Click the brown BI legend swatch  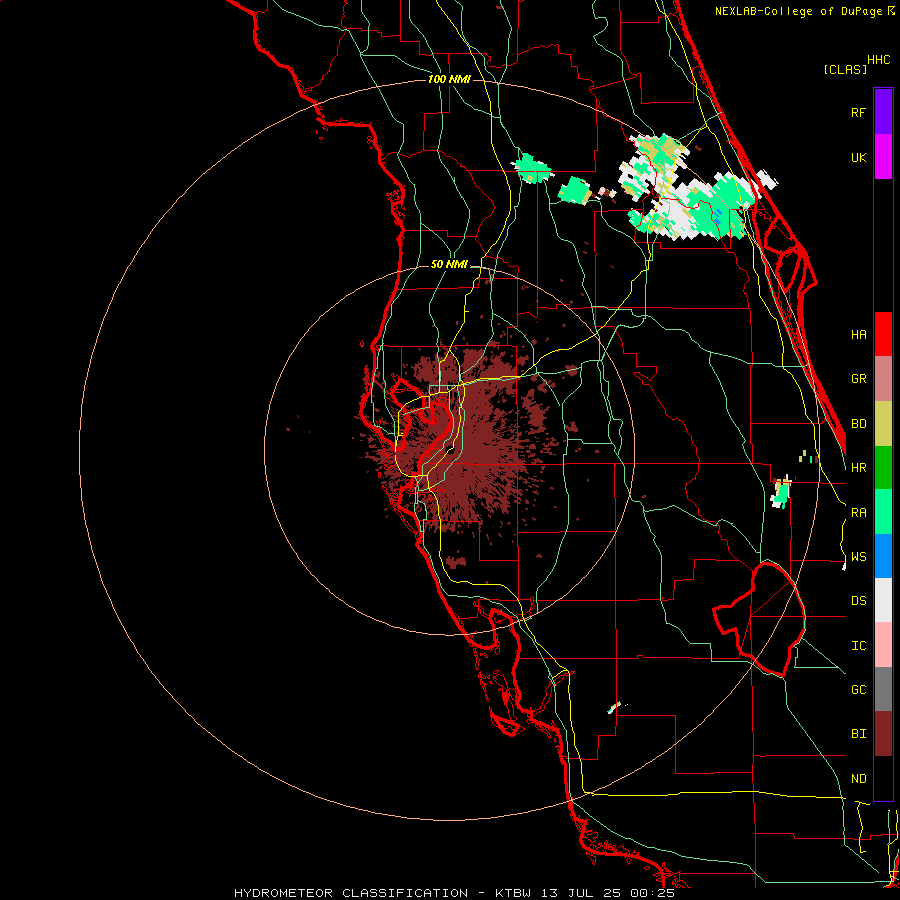[883, 734]
